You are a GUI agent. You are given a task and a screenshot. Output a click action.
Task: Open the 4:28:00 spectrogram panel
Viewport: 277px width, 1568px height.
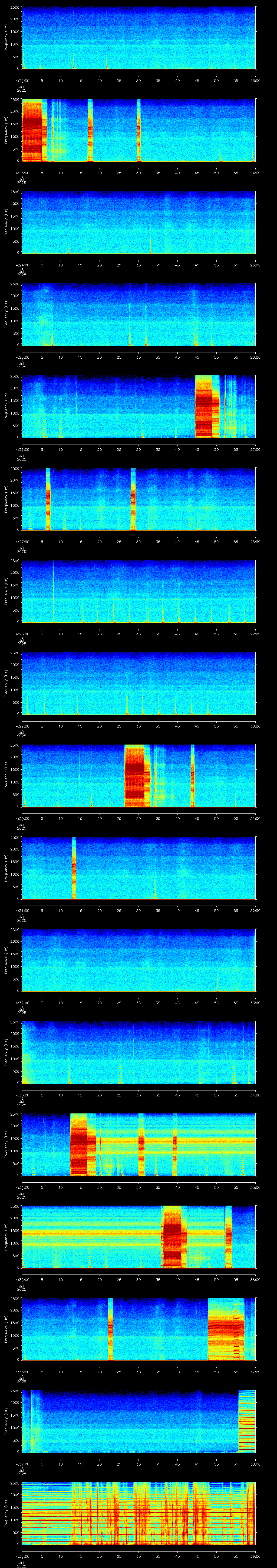[139, 591]
